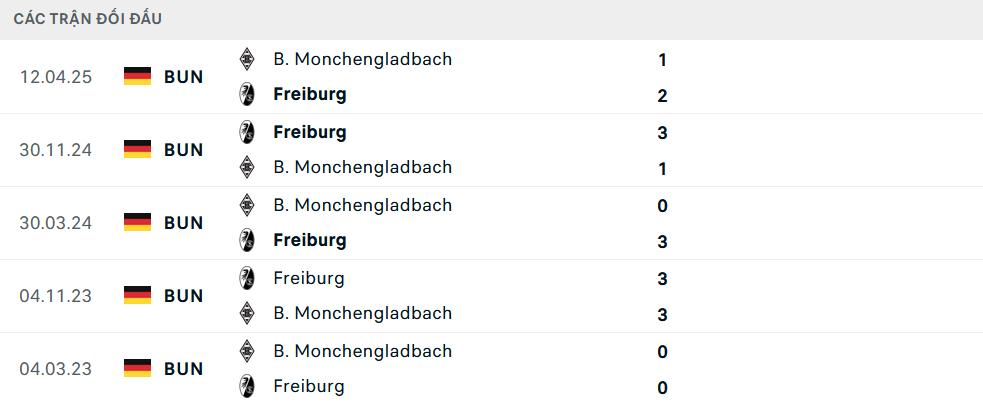Screen dimensions: 983x402
Task: Open the Freiburg team name in the 12.04.25 match
Action: tap(310, 95)
